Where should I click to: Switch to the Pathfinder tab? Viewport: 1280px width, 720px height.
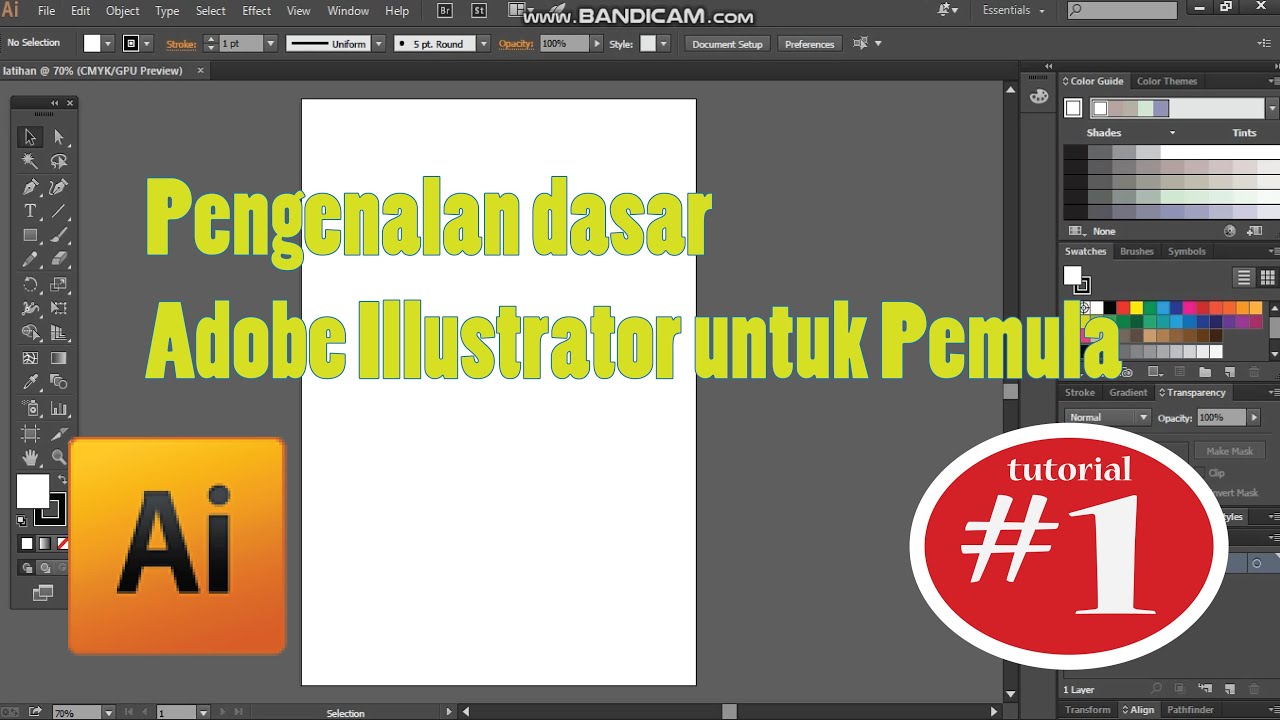tap(1190, 710)
